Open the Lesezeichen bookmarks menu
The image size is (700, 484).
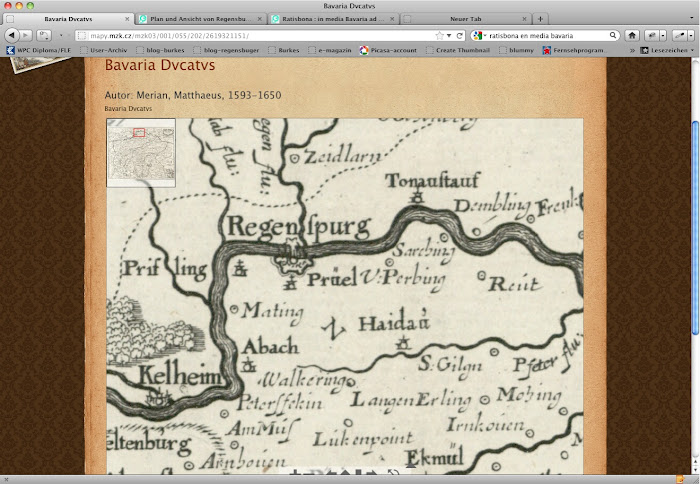click(667, 50)
